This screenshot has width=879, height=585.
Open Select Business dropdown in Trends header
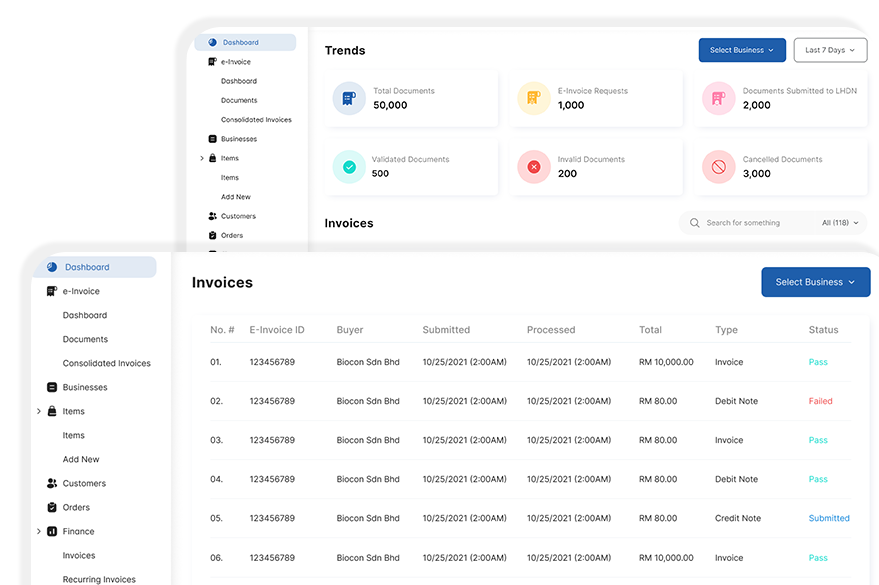point(741,50)
